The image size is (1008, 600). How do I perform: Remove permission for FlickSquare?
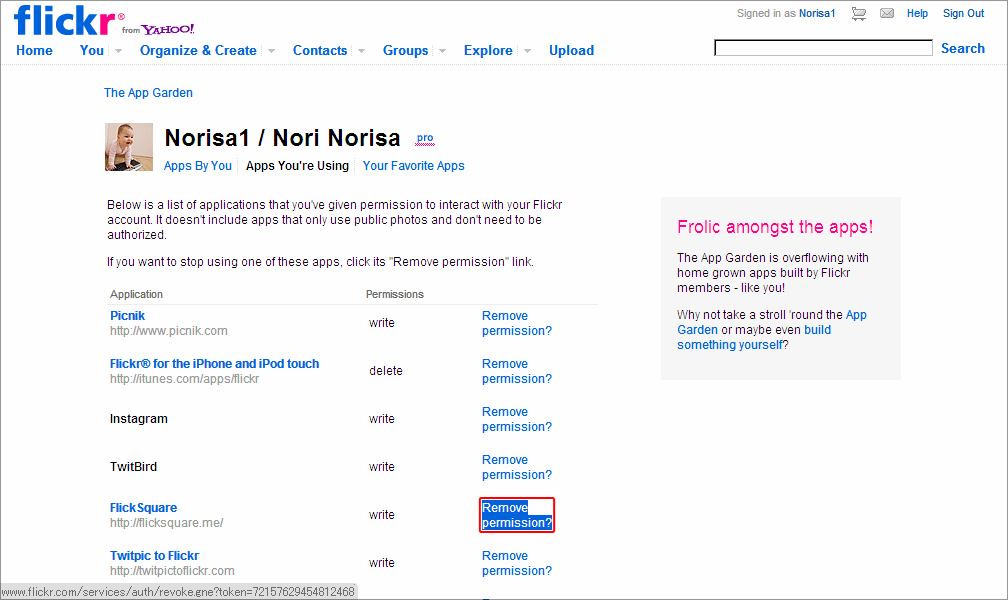click(x=517, y=515)
